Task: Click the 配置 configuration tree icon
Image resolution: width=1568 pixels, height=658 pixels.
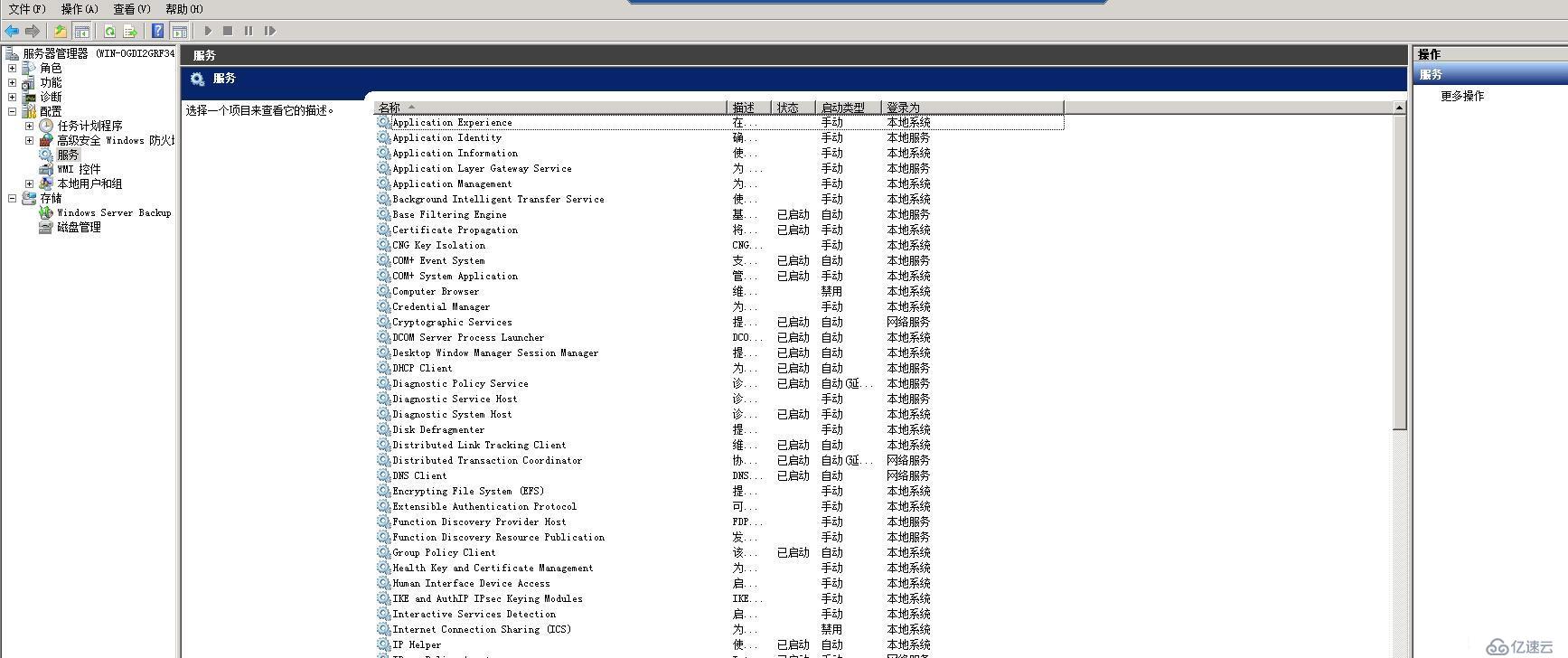Action: pos(29,111)
